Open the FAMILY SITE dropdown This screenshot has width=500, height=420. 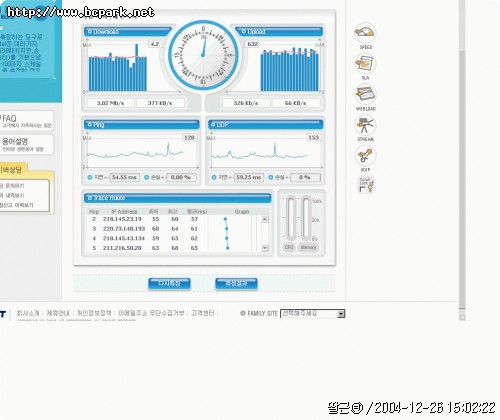pos(313,314)
